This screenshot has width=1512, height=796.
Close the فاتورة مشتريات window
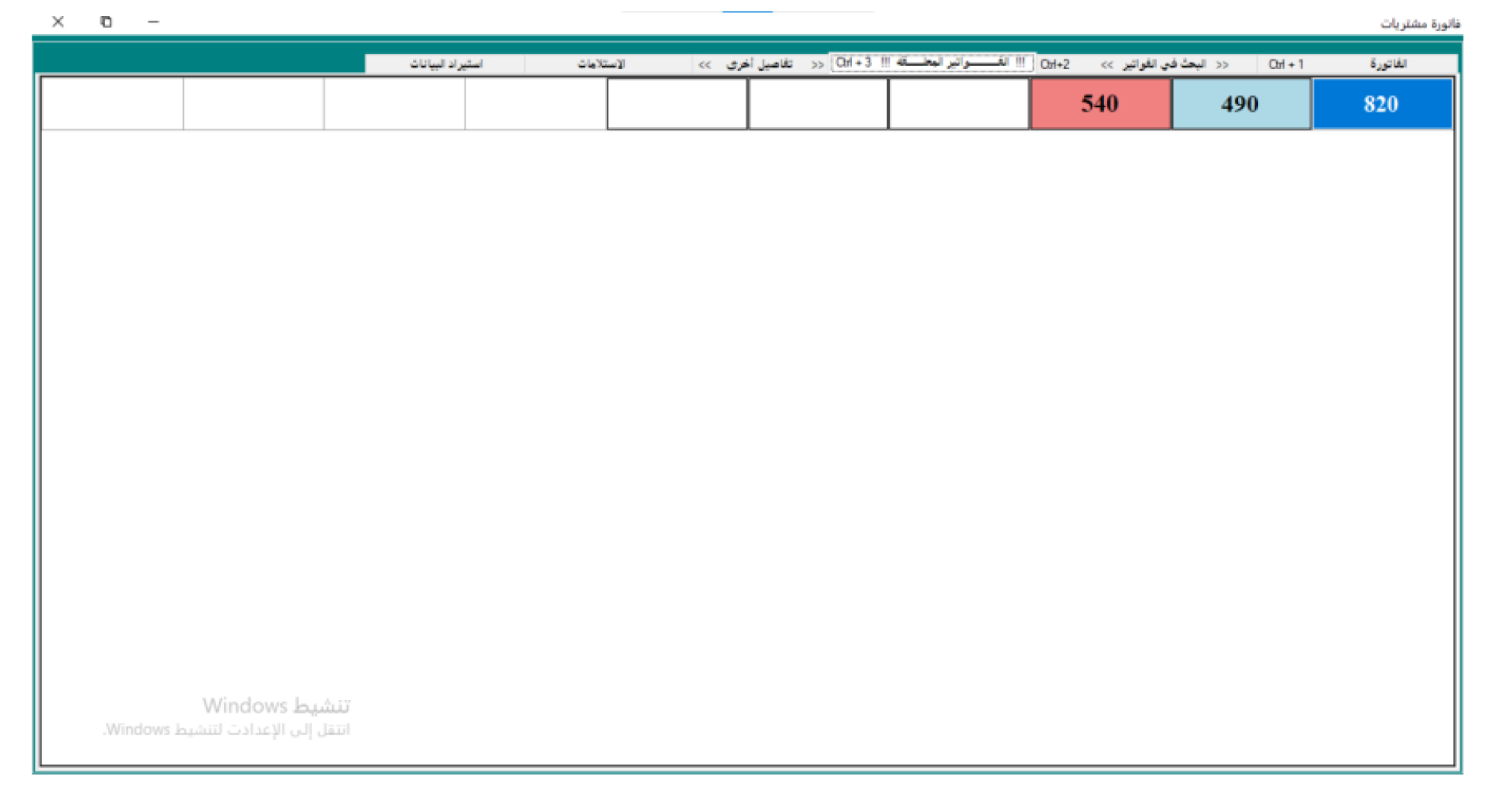click(58, 21)
